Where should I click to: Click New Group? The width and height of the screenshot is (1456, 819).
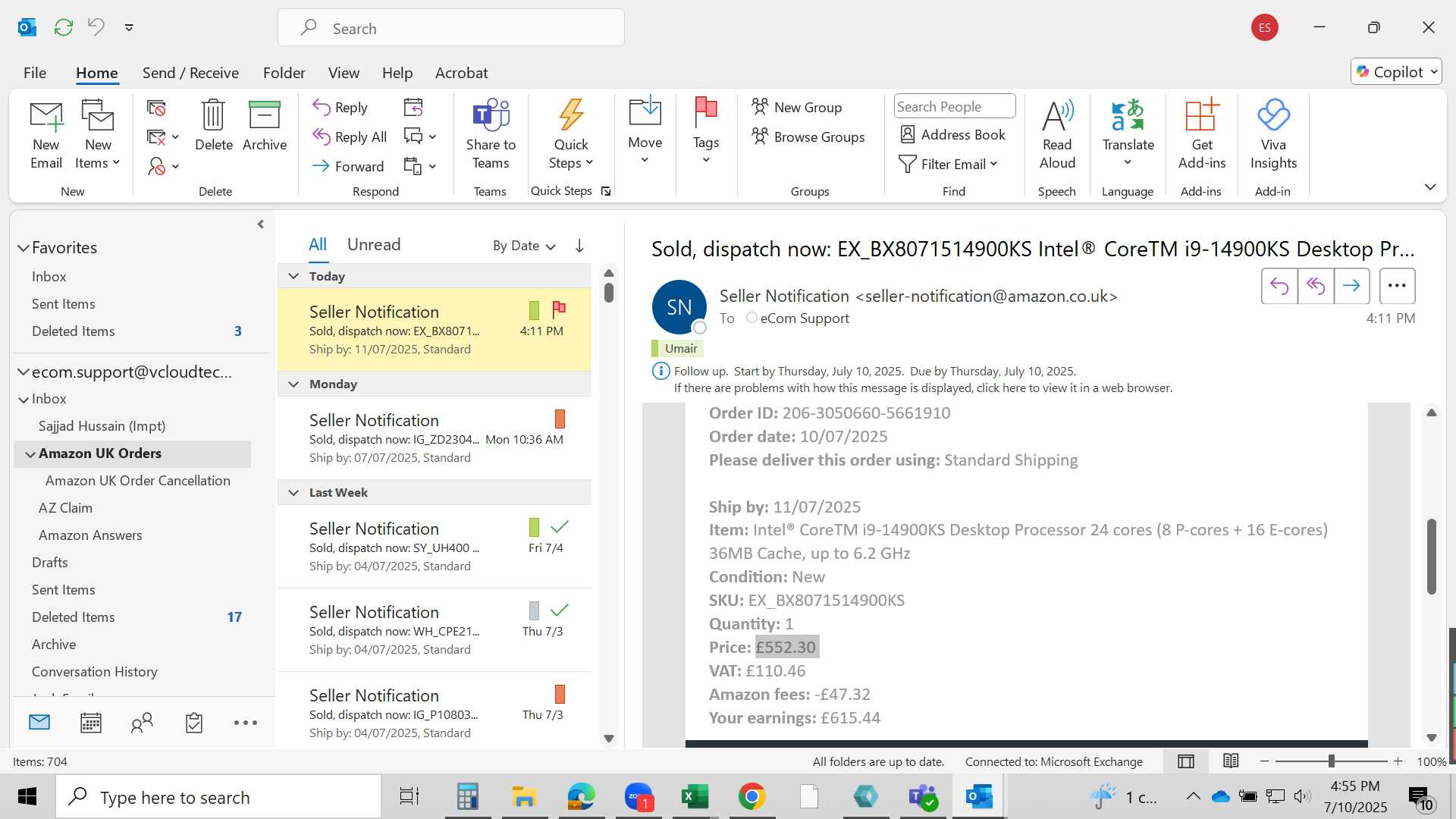796,107
